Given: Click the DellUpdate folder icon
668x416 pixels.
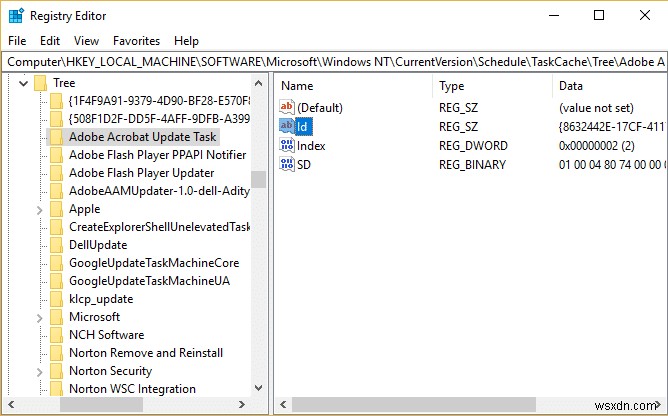Looking at the screenshot, I should coord(57,245).
